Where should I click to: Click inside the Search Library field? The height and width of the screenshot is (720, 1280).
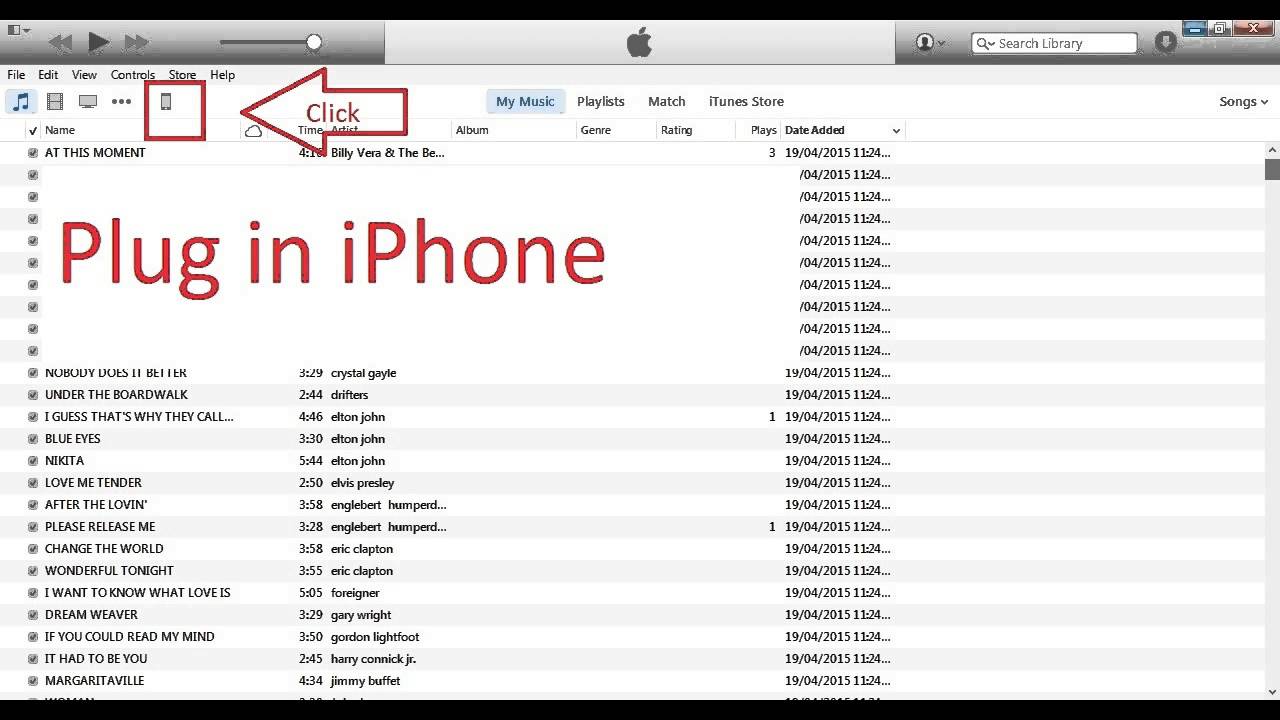pyautogui.click(x=1054, y=43)
